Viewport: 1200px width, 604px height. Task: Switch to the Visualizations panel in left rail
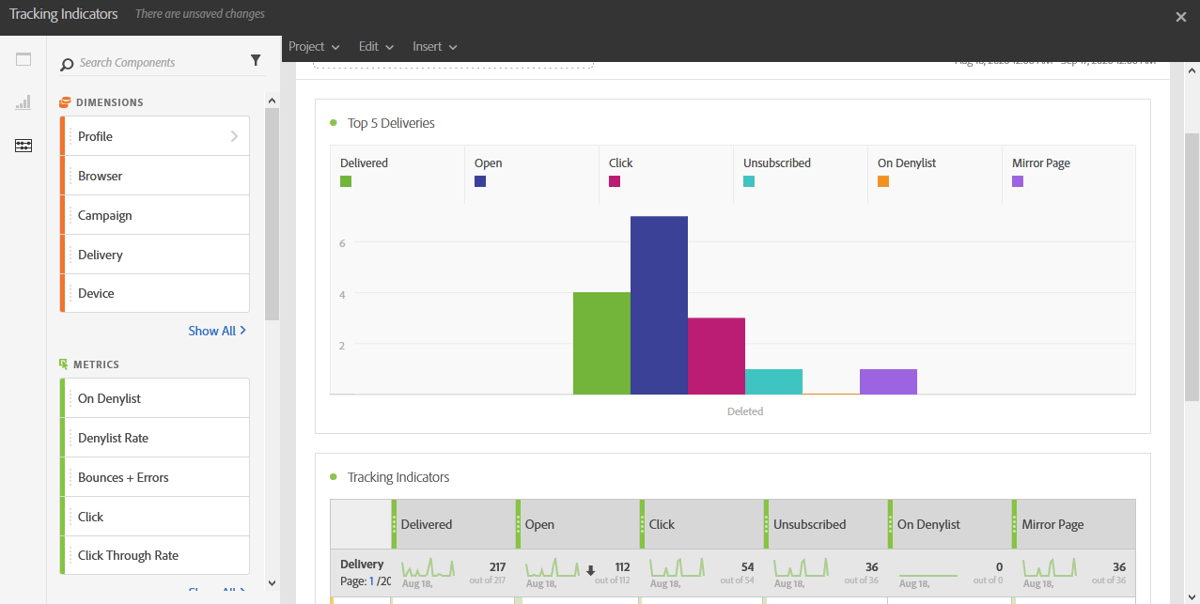coord(23,101)
